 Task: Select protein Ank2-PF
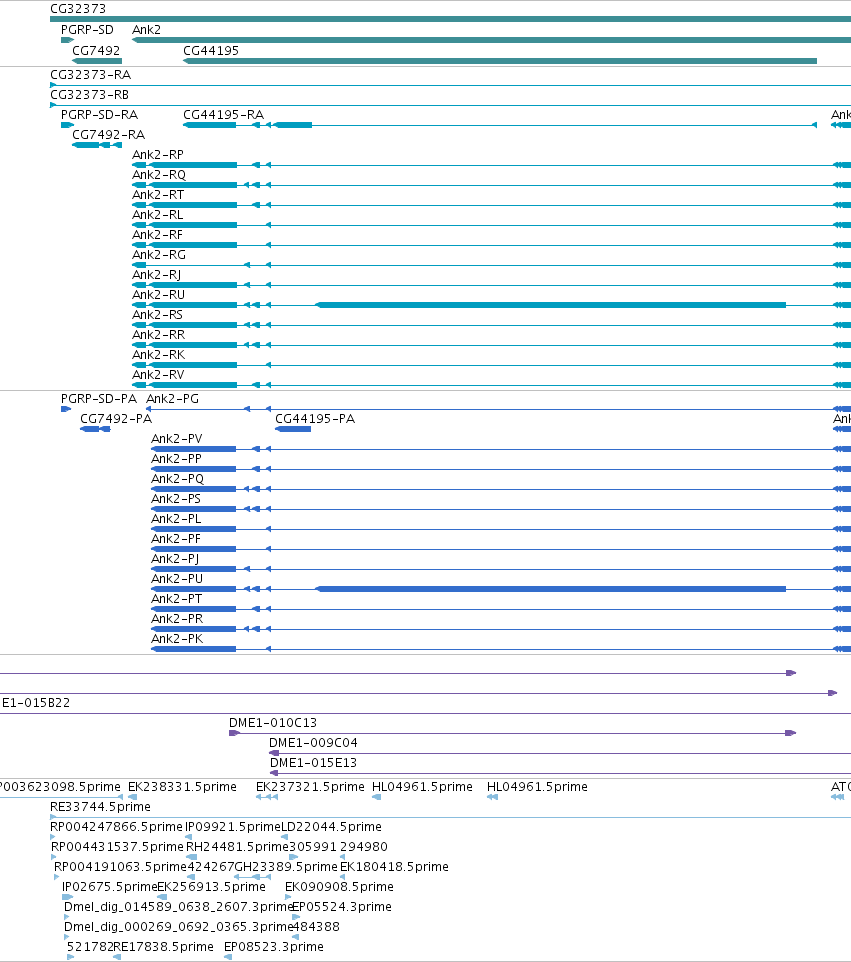pos(176,539)
